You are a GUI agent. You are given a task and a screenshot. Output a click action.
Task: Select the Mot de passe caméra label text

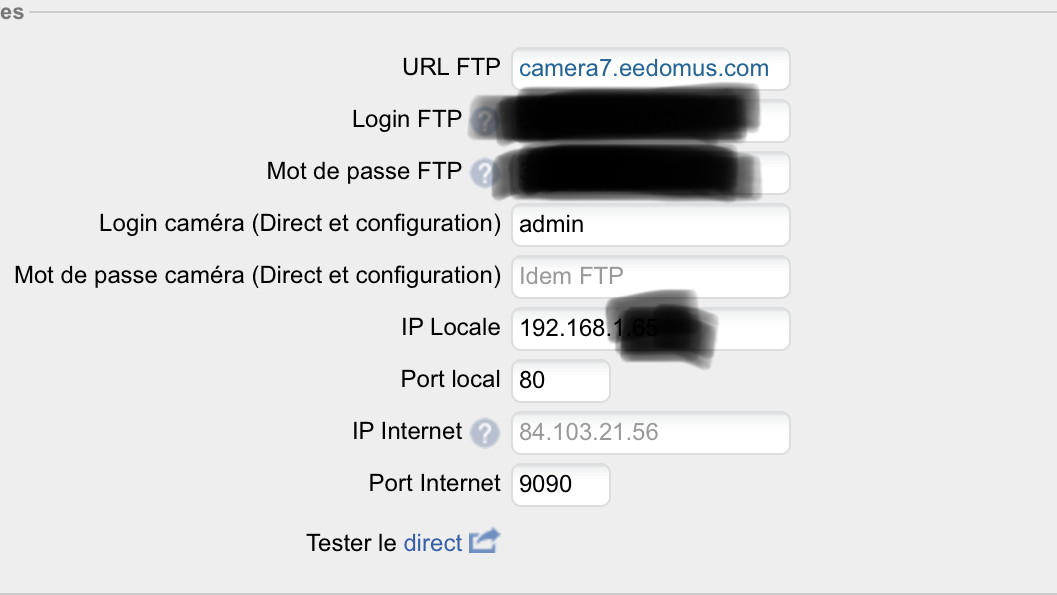258,276
